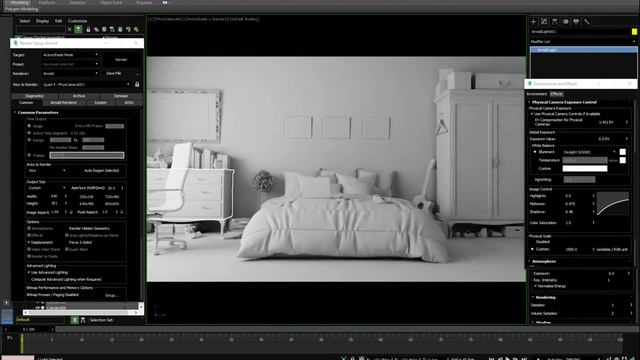Click the icon left of Selection Set

tap(83, 320)
